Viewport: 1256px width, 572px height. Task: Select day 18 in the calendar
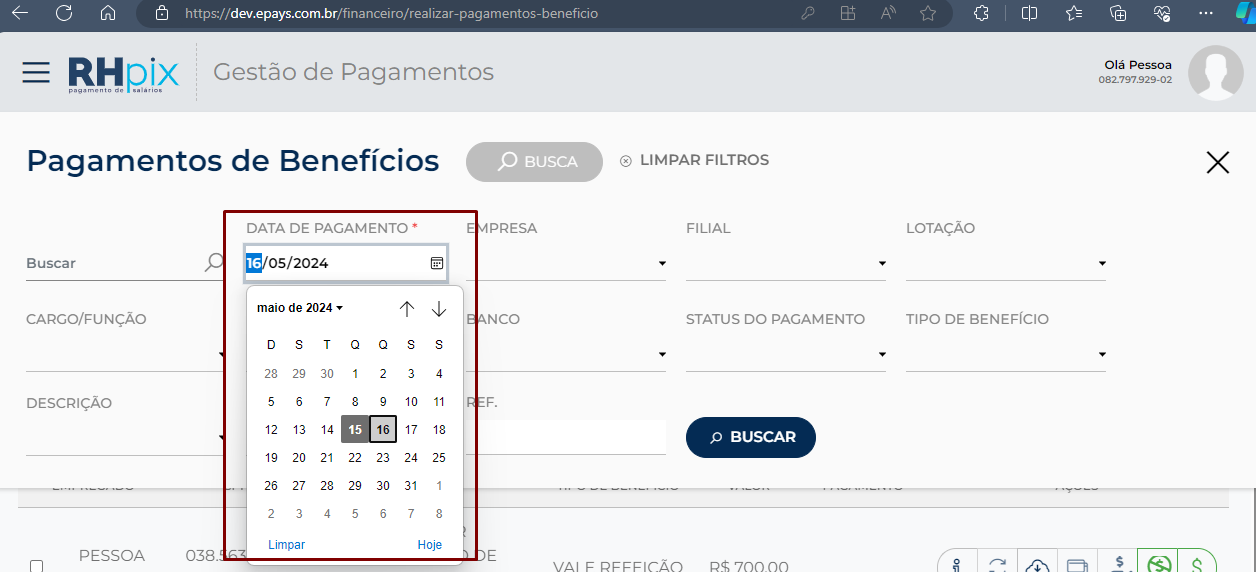click(439, 429)
